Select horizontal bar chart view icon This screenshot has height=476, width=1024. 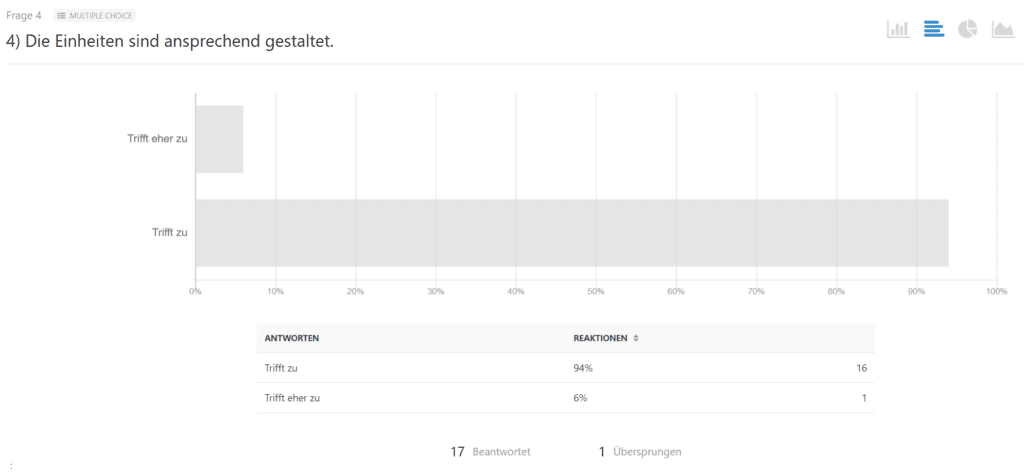(934, 29)
